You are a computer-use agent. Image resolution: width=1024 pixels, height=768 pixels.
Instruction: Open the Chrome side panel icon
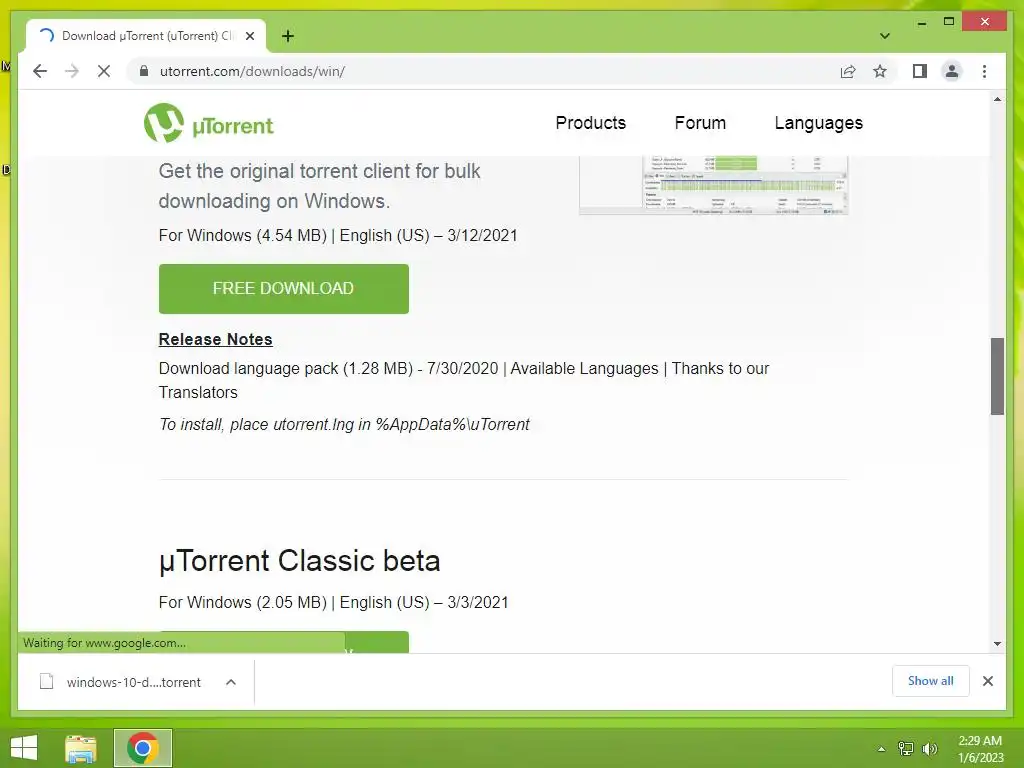[x=920, y=71]
